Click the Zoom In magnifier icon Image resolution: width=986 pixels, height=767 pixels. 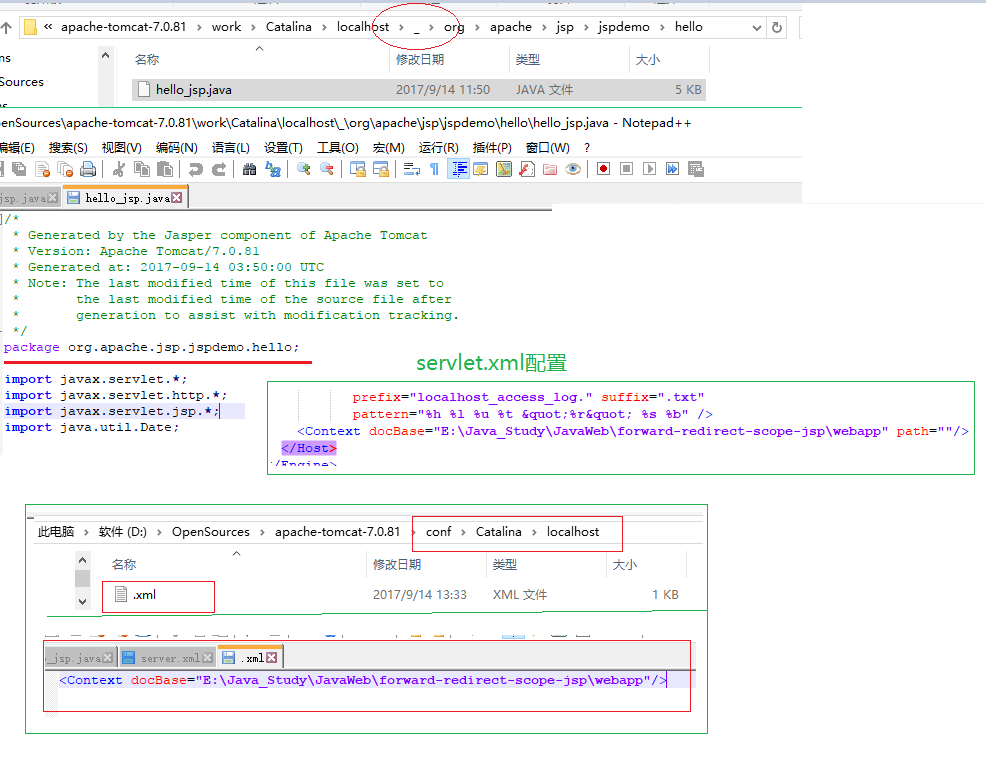[304, 169]
